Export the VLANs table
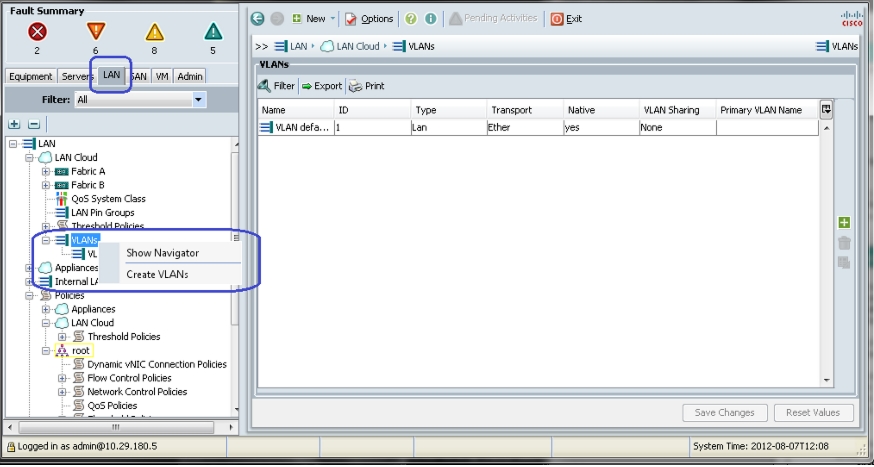Image resolution: width=874 pixels, height=467 pixels. tap(322, 86)
